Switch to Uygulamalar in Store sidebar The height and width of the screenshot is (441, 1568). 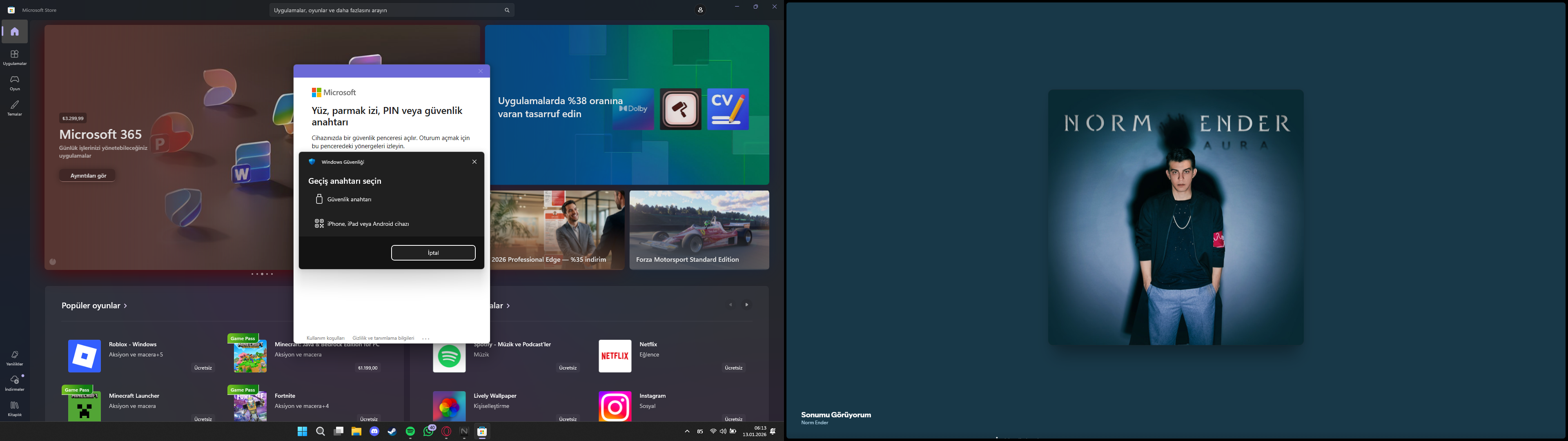tap(15, 58)
